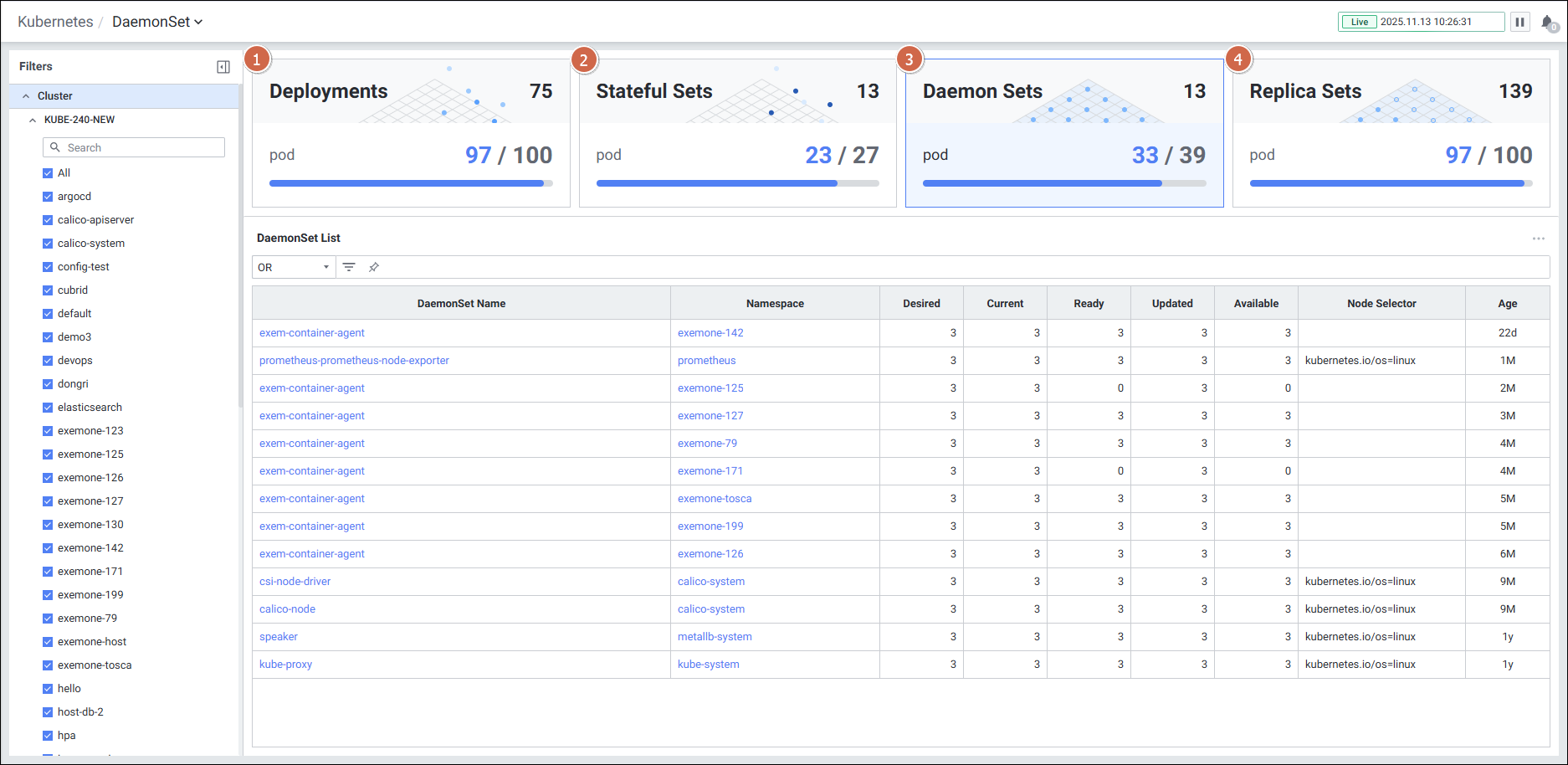The image size is (1568, 765).
Task: Pin the DaemonSet list filter bar
Action: [374, 267]
